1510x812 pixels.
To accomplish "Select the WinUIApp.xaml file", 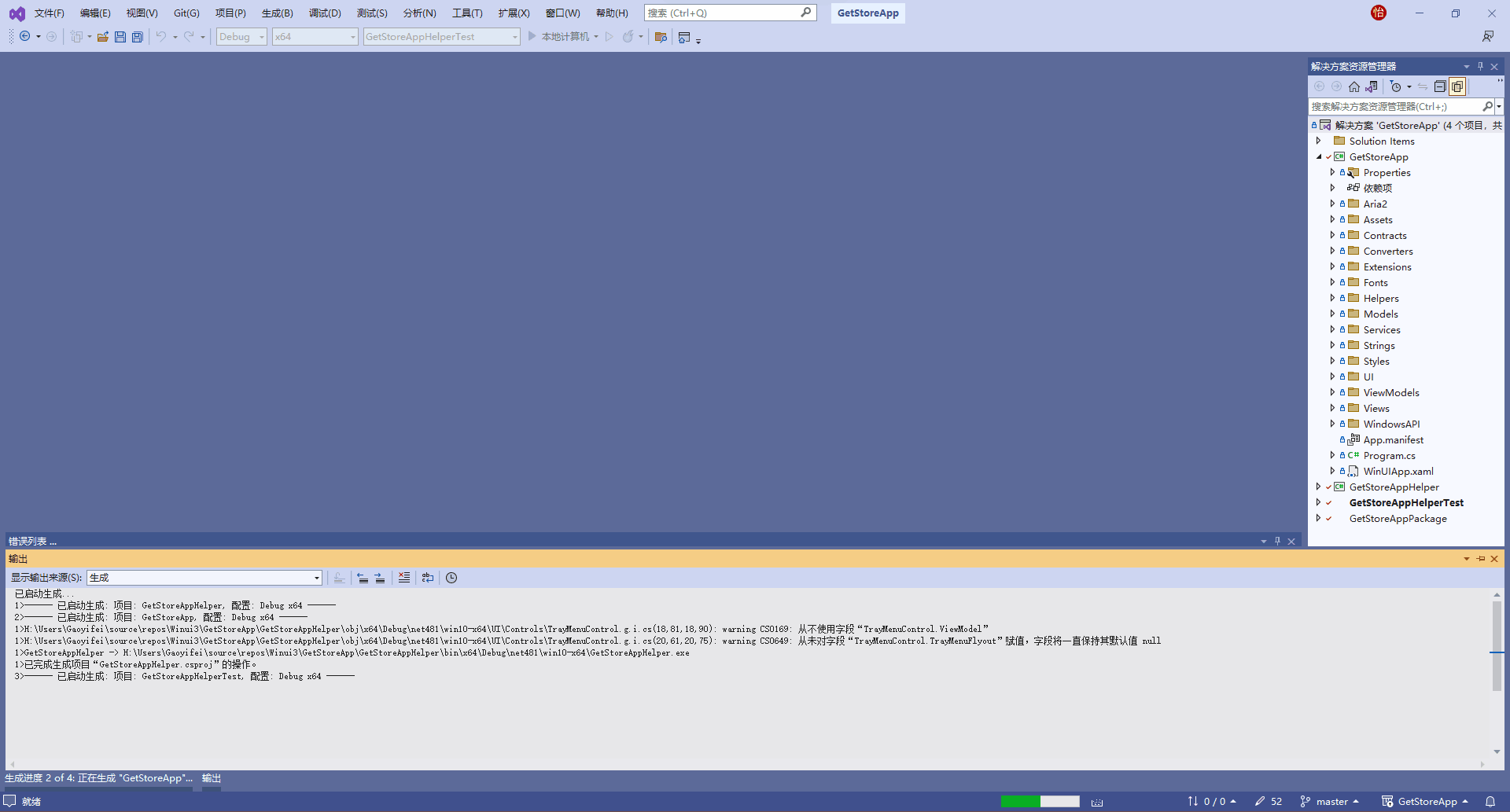I will click(1398, 472).
